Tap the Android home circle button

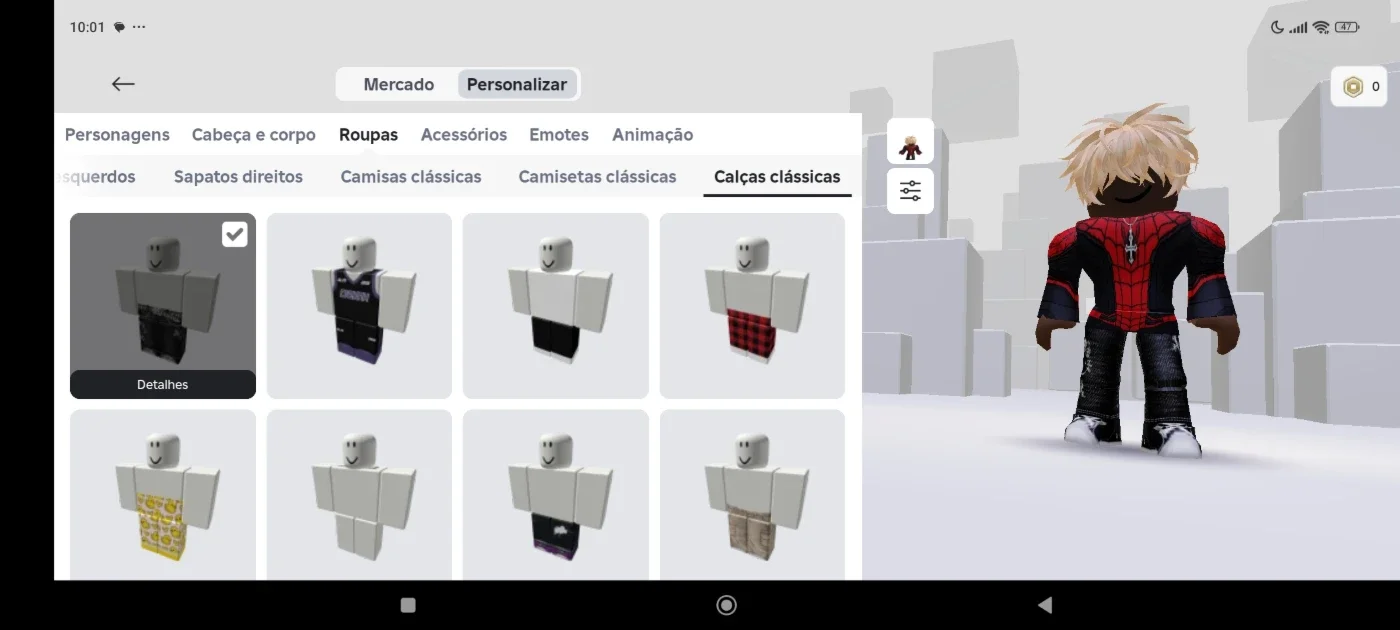pos(727,605)
